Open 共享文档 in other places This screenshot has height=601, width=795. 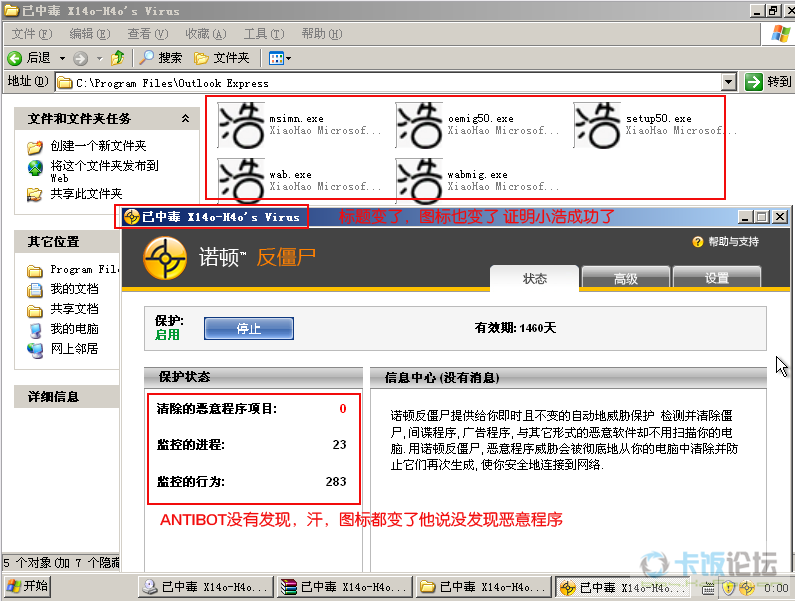tap(74, 309)
